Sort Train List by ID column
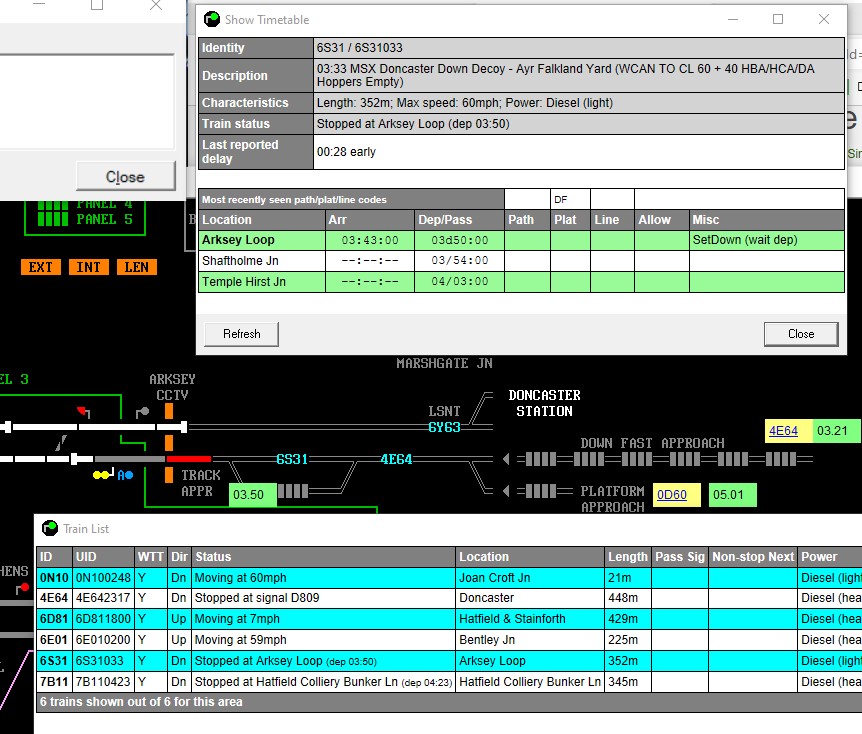 54,556
